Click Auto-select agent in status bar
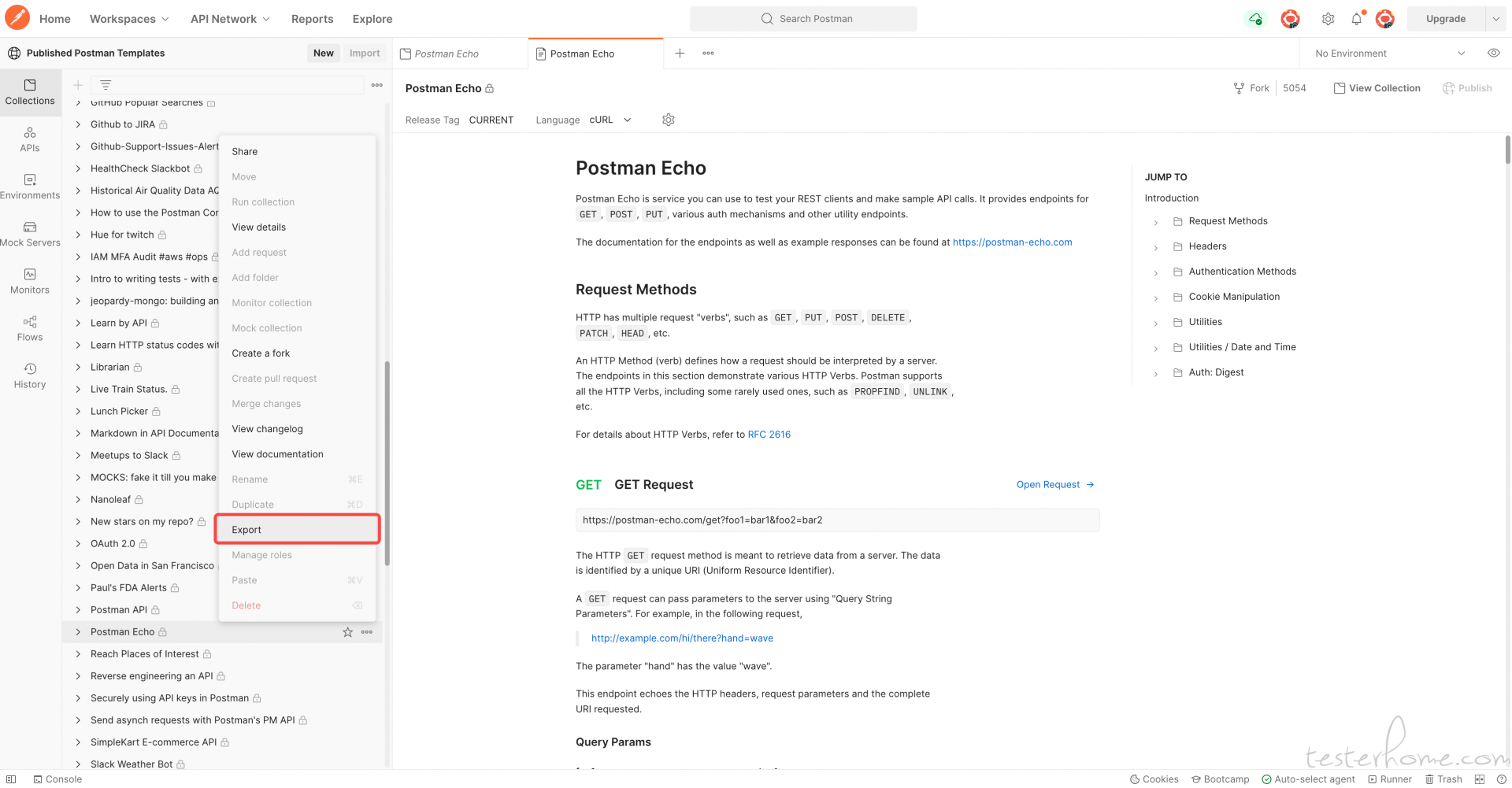Screen dimensions: 1512x788 click(1308, 779)
